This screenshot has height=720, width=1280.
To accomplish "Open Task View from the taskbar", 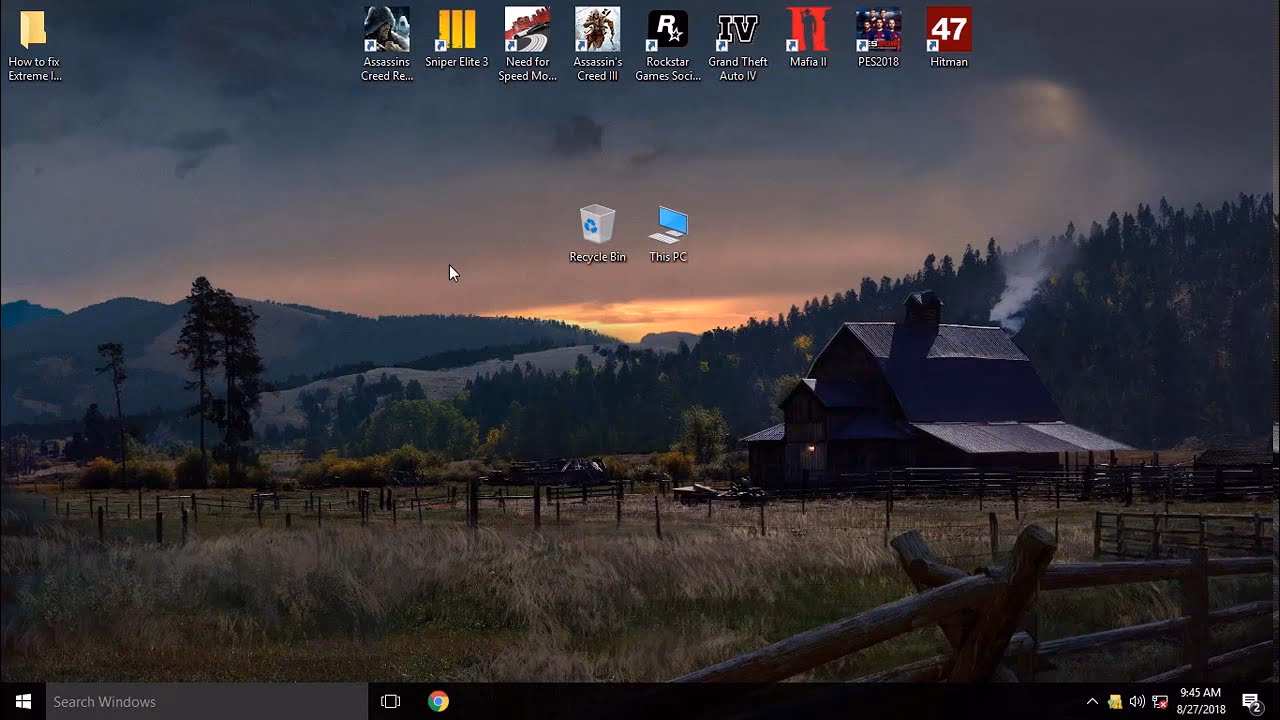I will tap(391, 701).
